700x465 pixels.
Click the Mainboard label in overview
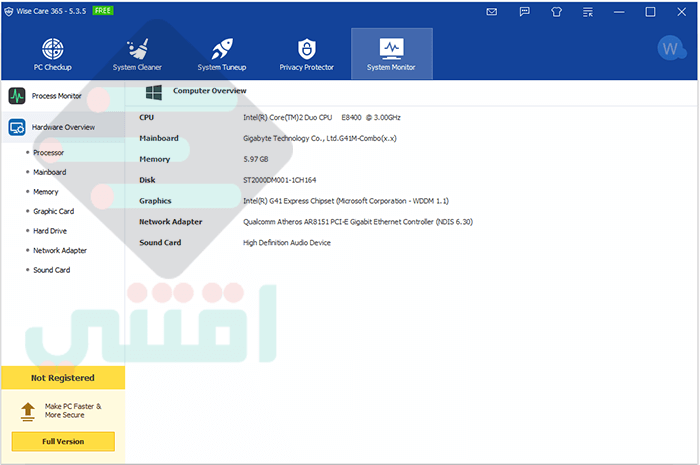click(159, 139)
